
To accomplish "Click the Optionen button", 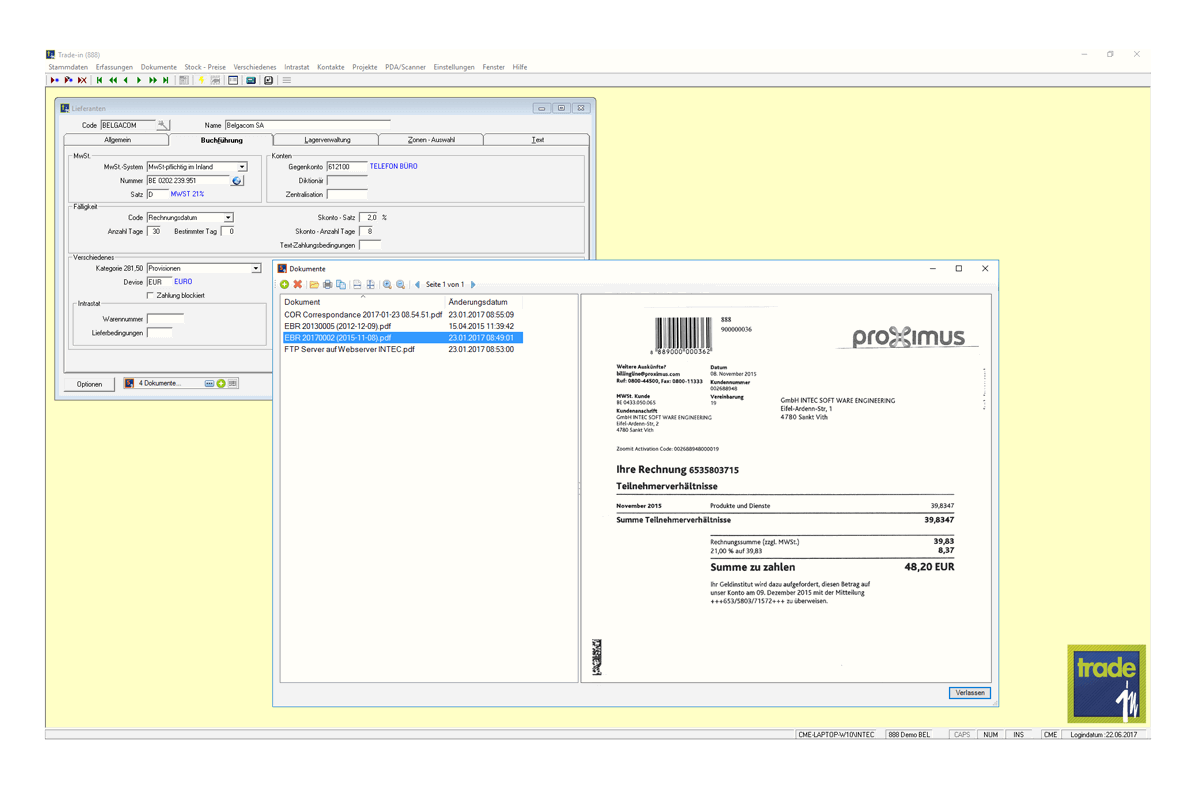I will [89, 384].
